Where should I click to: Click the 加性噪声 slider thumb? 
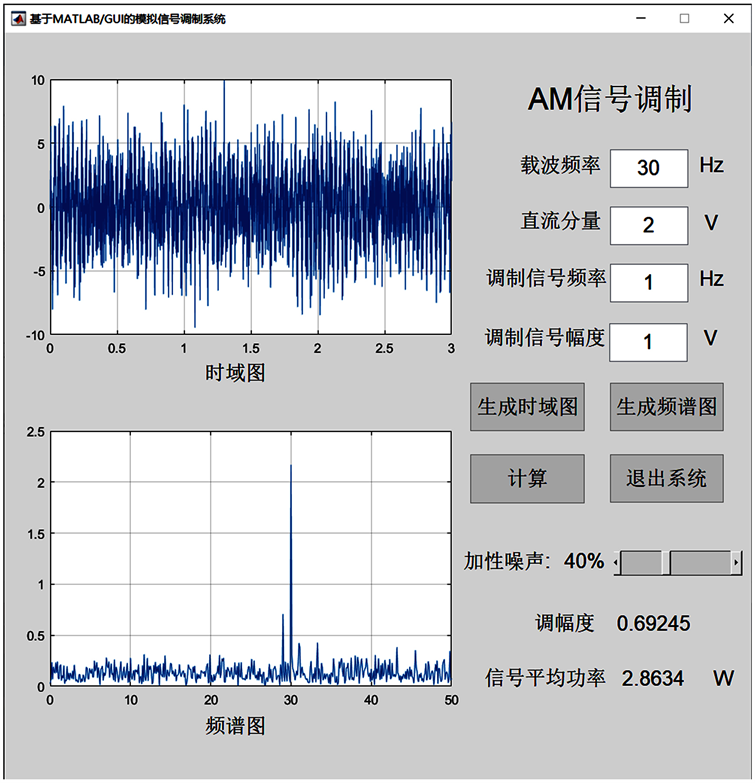[x=666, y=563]
